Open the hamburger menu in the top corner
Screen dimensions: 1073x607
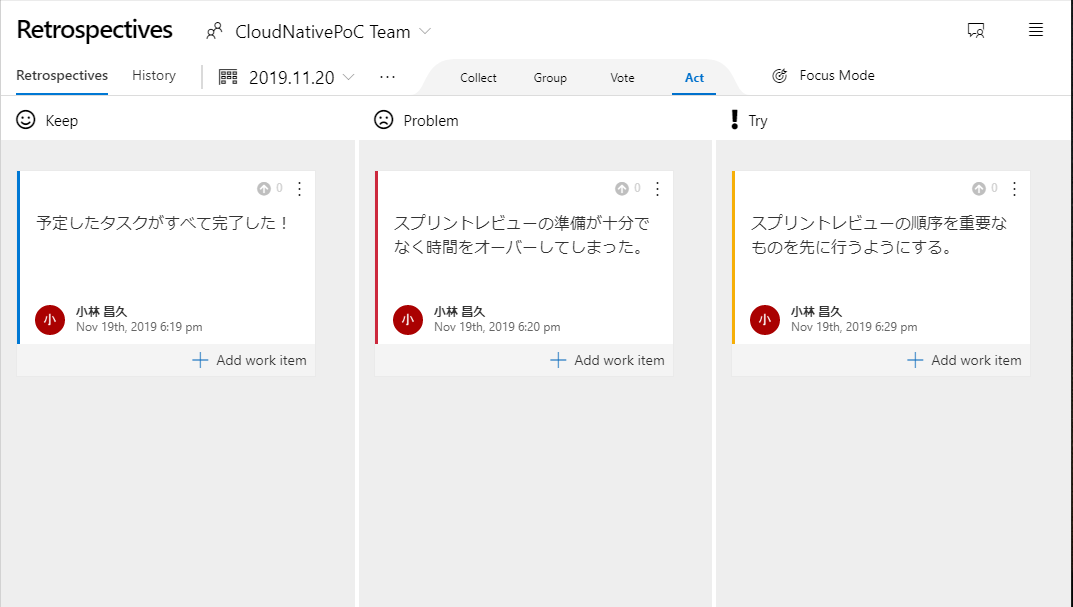tap(1036, 30)
